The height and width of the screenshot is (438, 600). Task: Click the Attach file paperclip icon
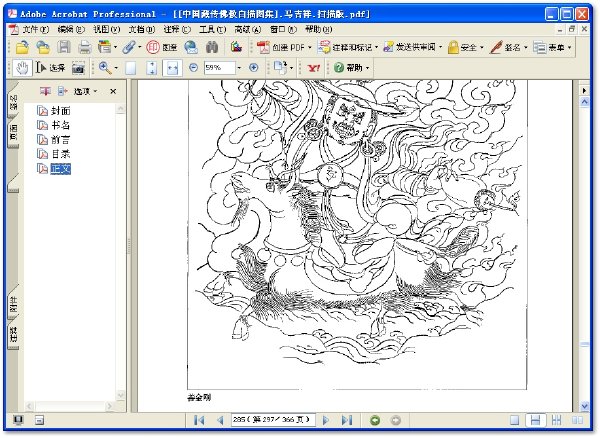[x=129, y=47]
